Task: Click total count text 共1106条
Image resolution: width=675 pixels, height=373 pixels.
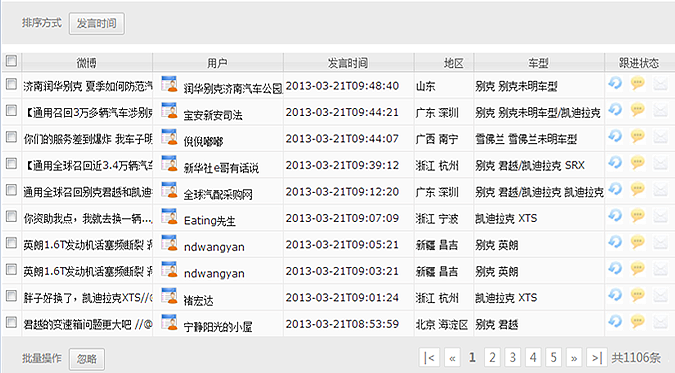Action: [x=636, y=357]
